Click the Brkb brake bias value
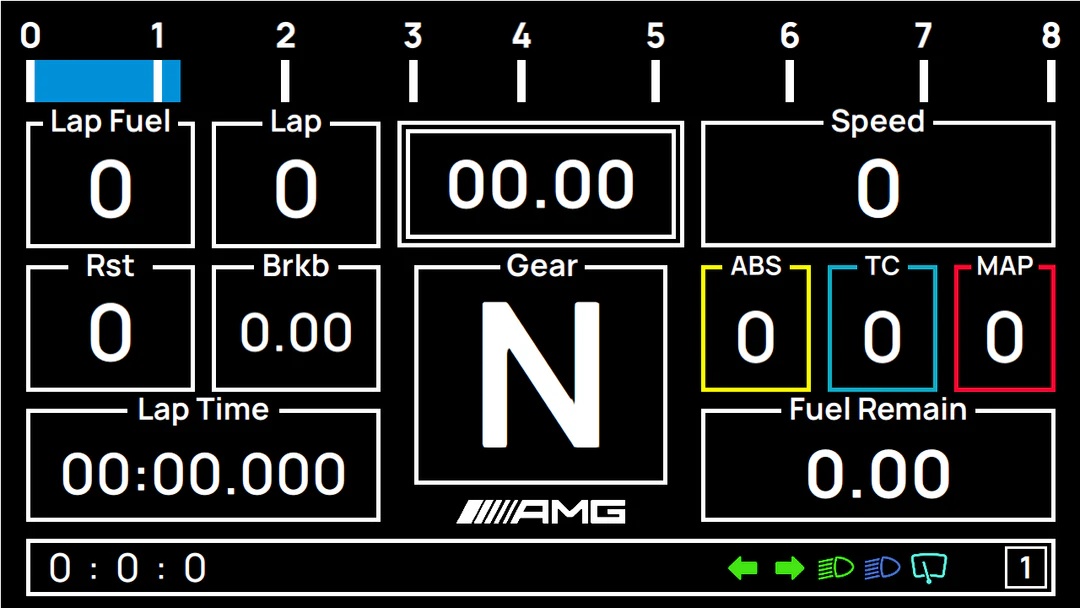Image resolution: width=1080 pixels, height=608 pixels. [296, 330]
